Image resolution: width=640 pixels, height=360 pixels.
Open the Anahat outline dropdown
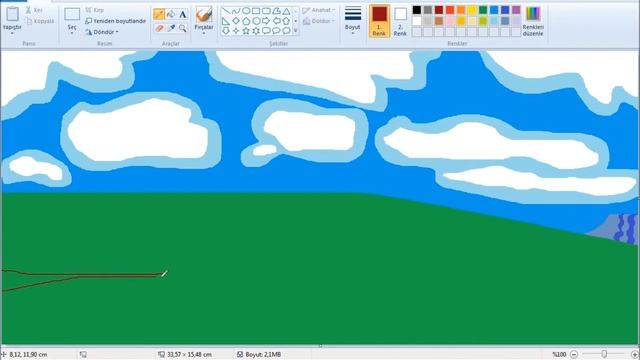coord(319,10)
